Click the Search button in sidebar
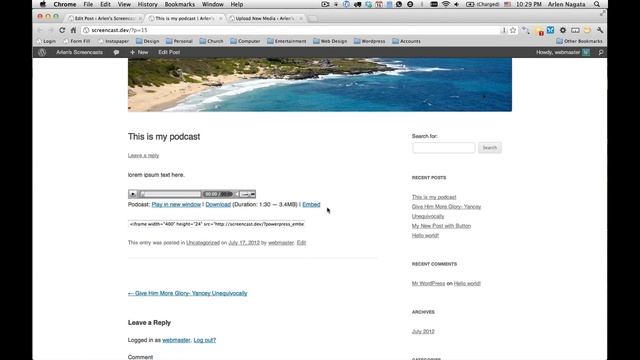Viewport: 640px width, 360px height. (489, 148)
